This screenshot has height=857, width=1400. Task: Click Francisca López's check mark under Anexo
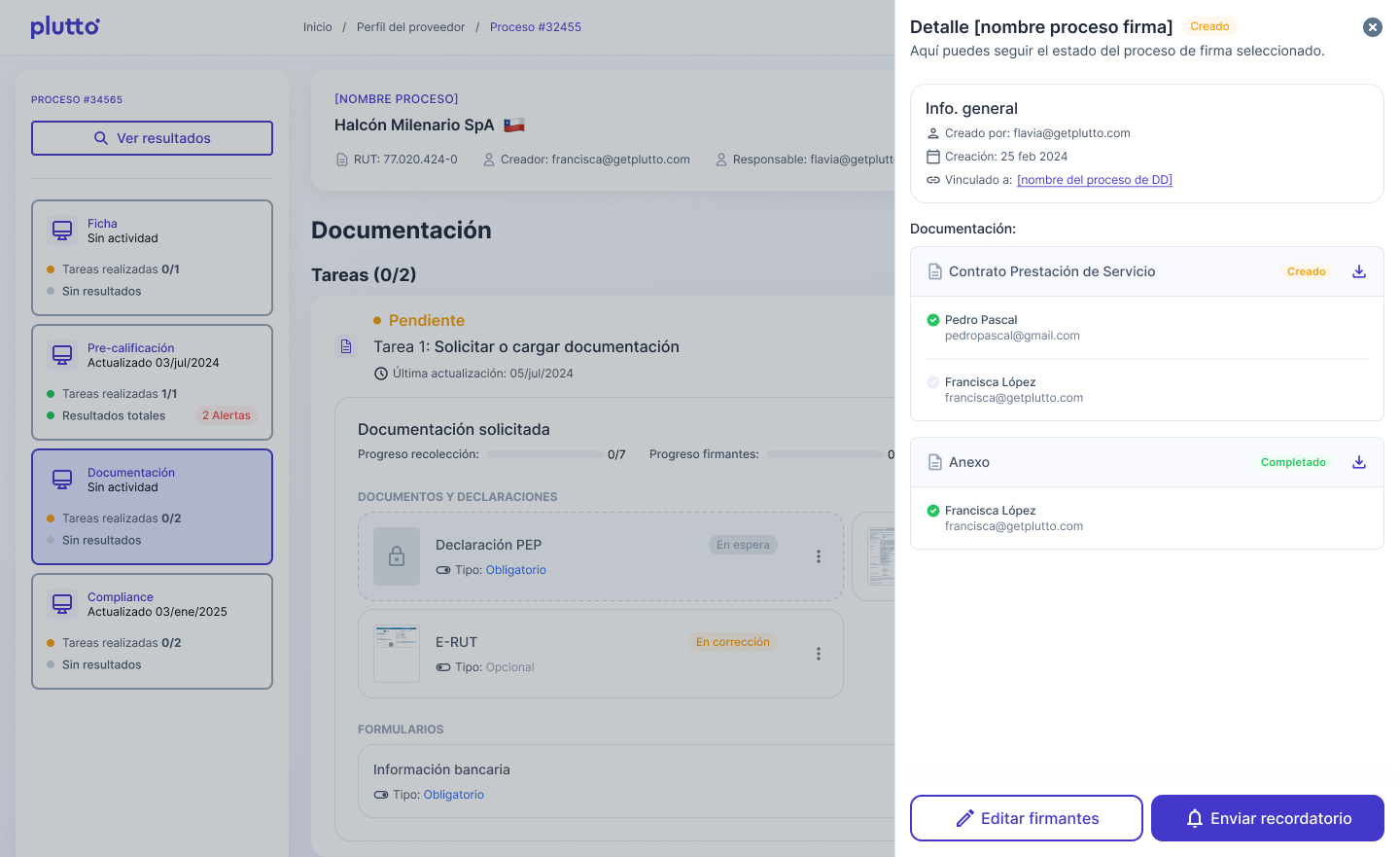tap(933, 511)
